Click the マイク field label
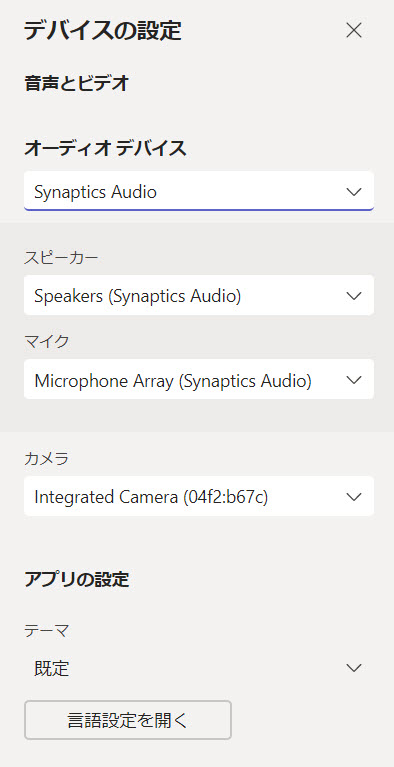 [46, 341]
